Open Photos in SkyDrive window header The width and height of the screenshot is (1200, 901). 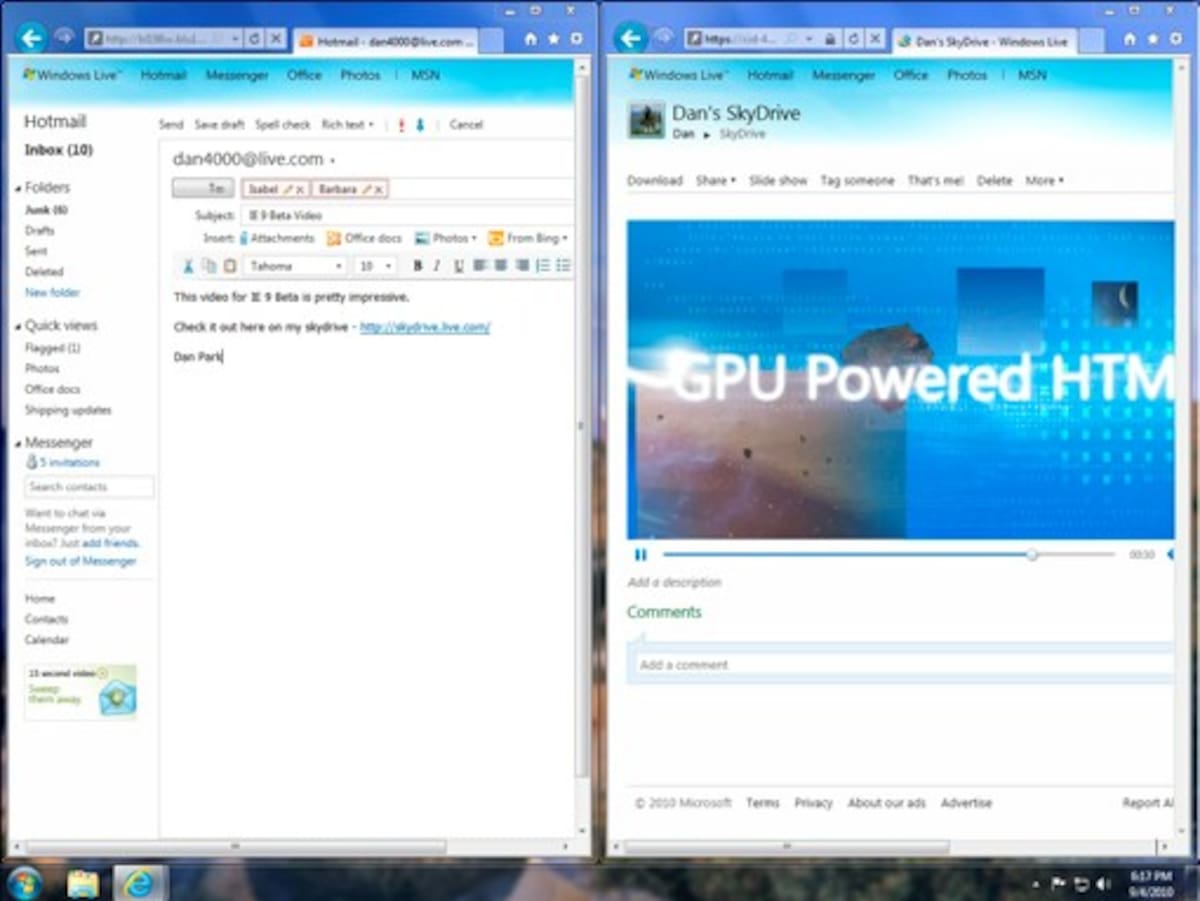[967, 75]
